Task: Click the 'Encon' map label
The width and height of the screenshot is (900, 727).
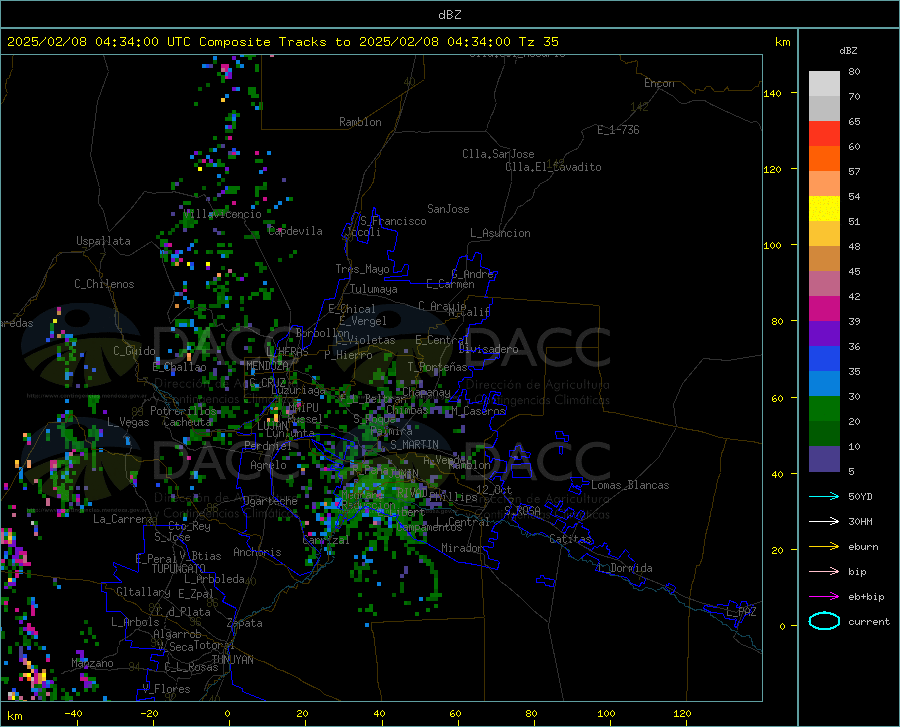Action: 660,83
